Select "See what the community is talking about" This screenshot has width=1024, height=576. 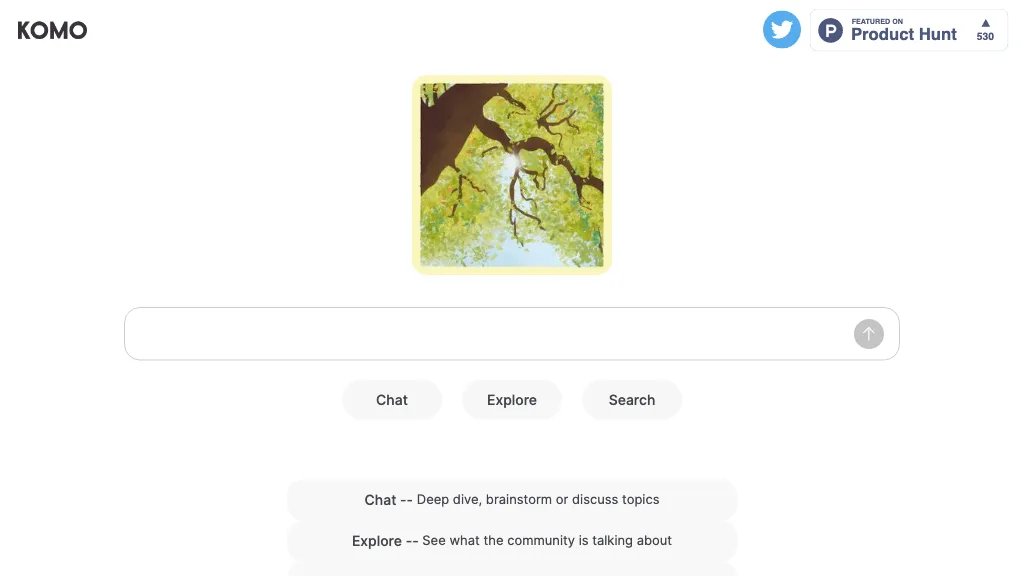tap(546, 541)
